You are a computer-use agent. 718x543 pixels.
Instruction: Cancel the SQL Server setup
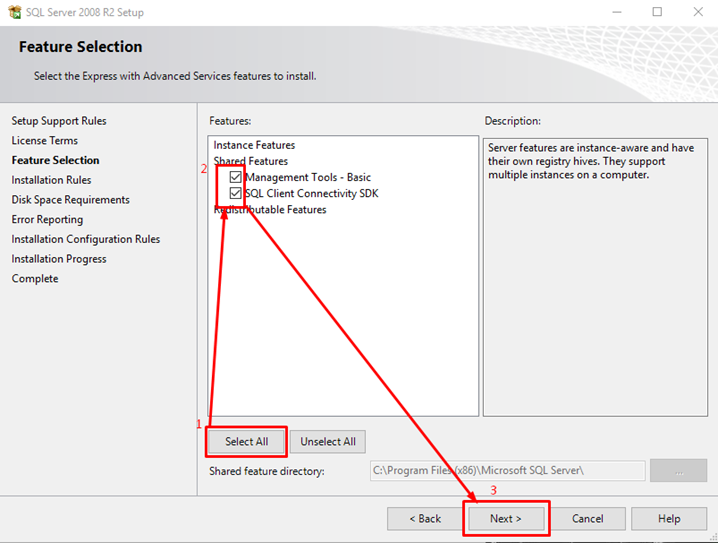[x=587, y=518]
